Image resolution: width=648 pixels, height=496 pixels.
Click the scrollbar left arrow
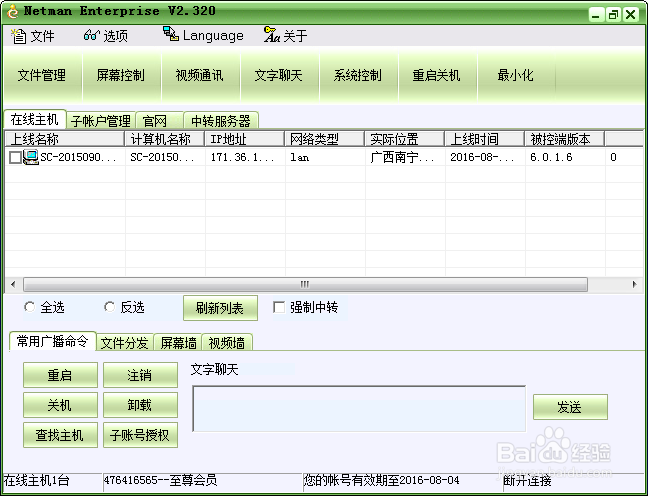coord(13,284)
